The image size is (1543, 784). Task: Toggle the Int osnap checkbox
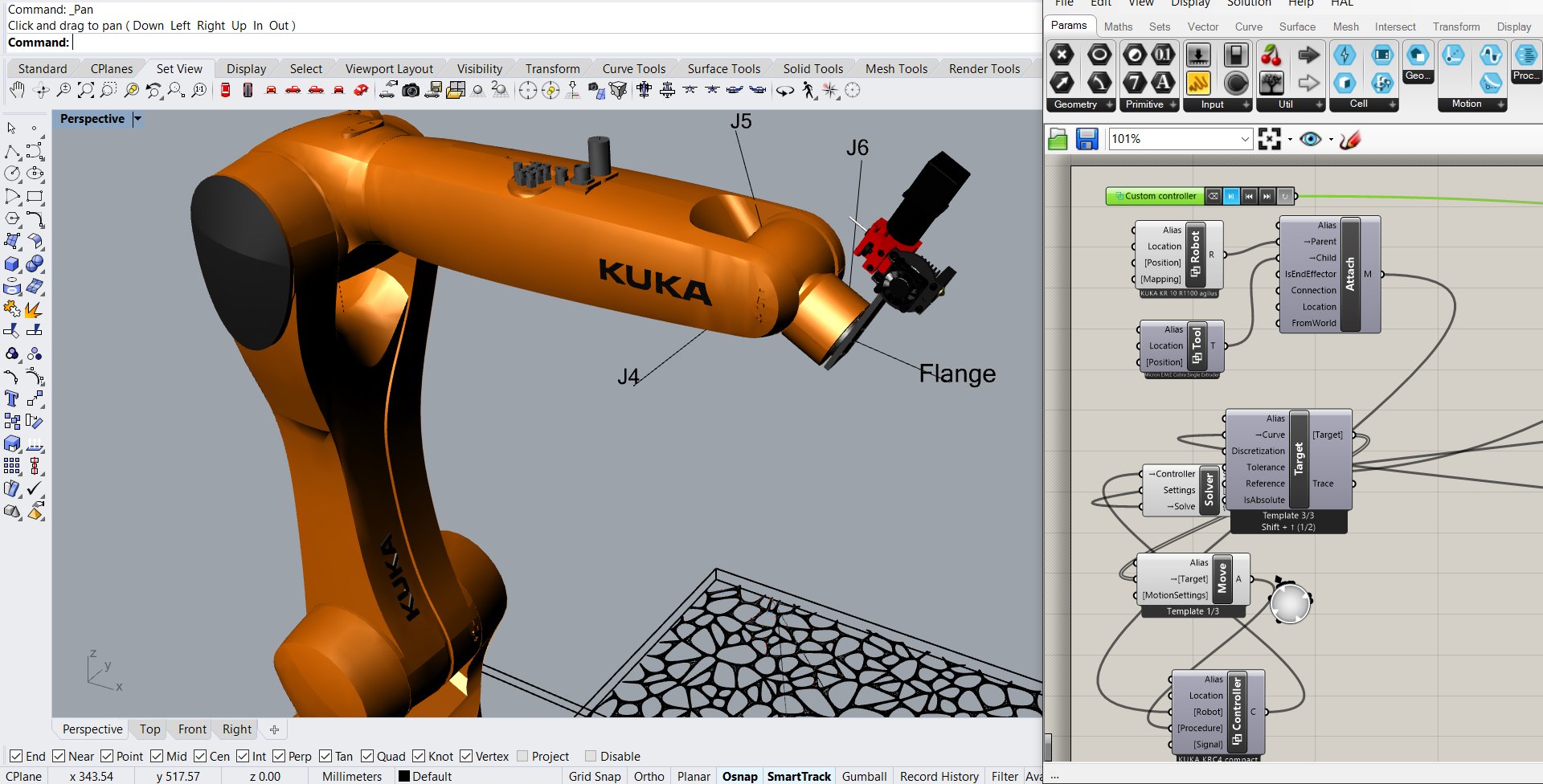pyautogui.click(x=243, y=756)
